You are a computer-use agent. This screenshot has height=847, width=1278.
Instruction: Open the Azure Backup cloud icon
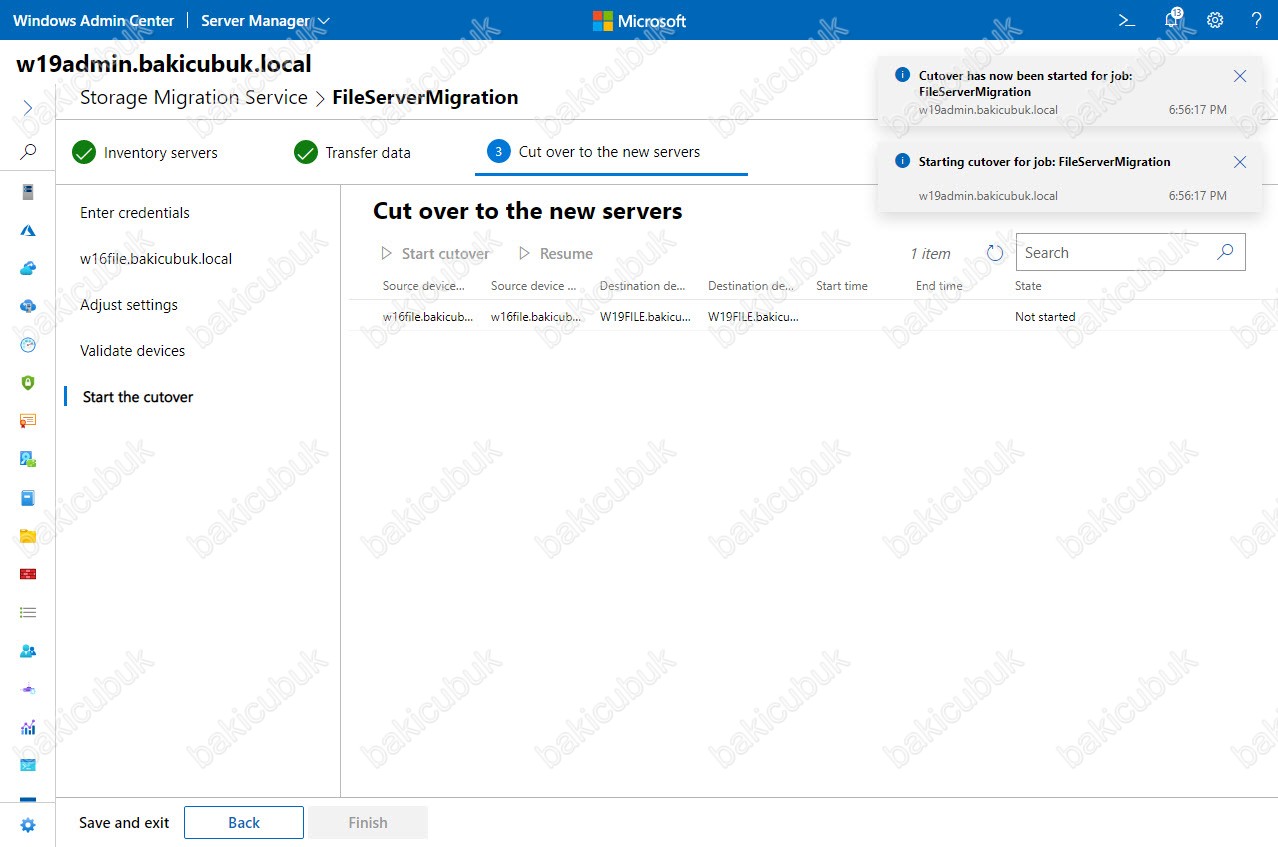tap(28, 268)
